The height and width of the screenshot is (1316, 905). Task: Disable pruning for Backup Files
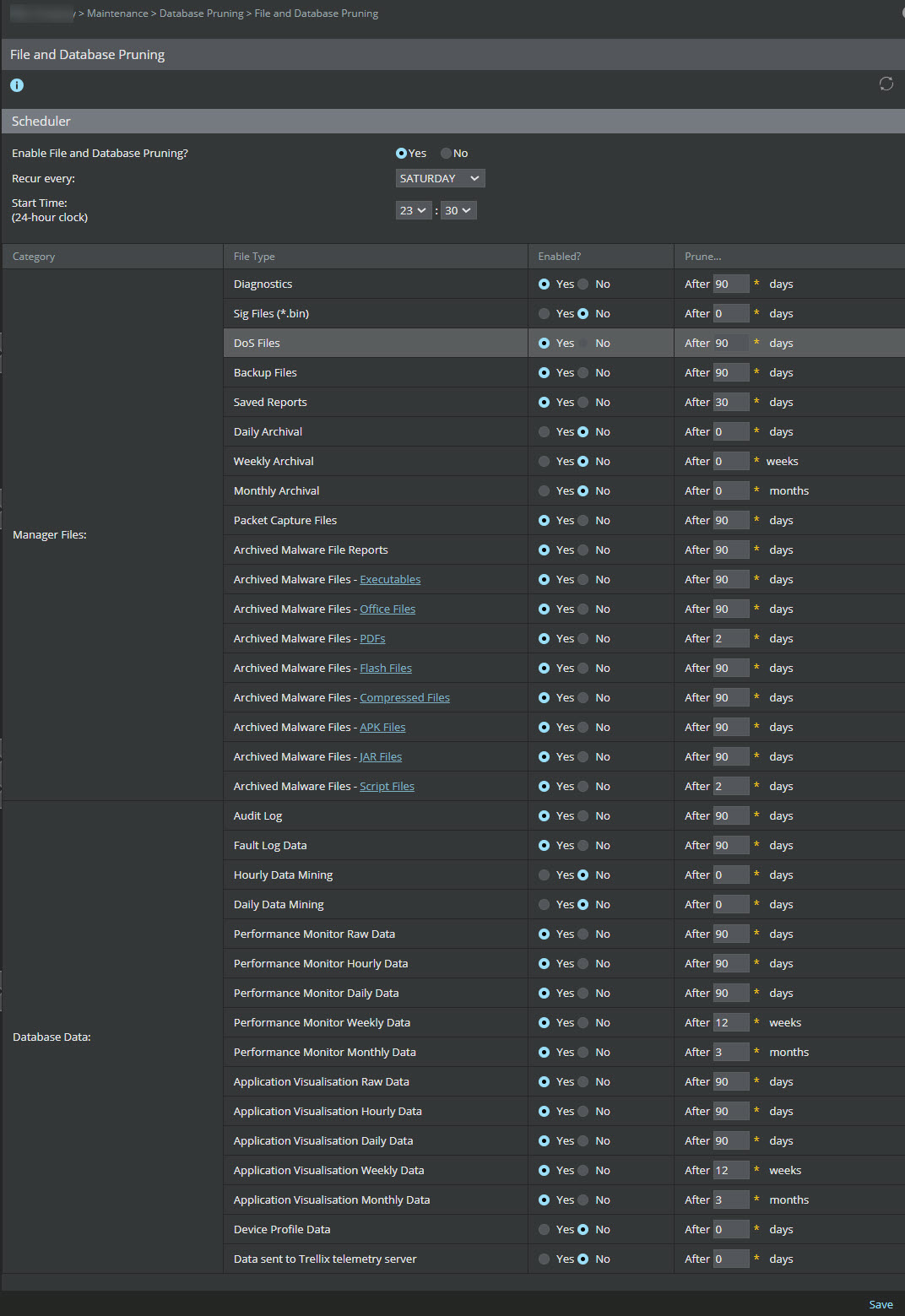[x=583, y=372]
